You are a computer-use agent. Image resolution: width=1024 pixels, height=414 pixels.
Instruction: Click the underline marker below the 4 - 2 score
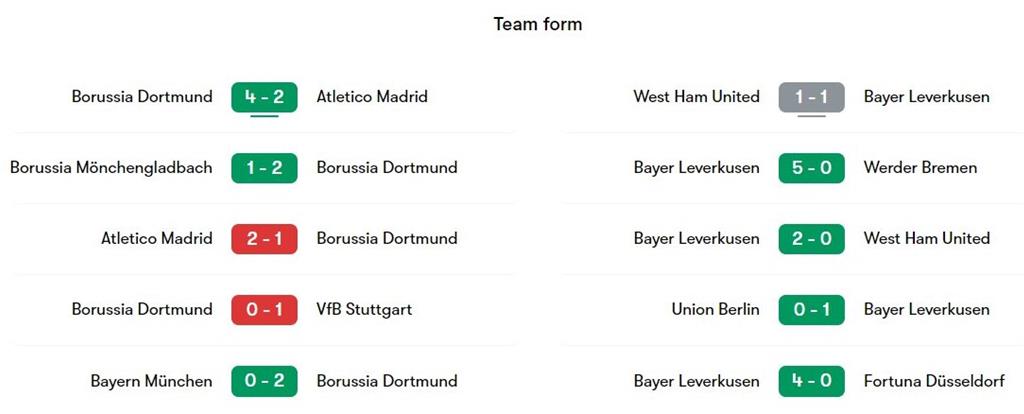pos(264,116)
